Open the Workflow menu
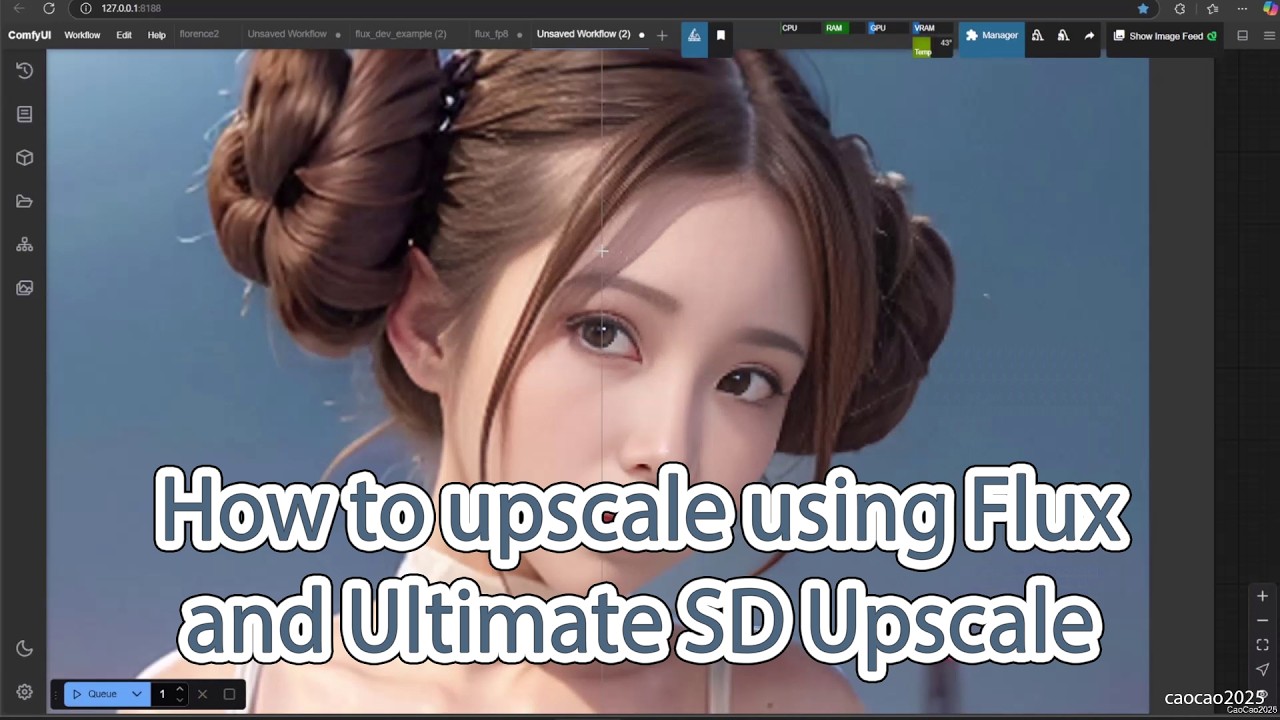The height and width of the screenshot is (720, 1280). point(82,35)
